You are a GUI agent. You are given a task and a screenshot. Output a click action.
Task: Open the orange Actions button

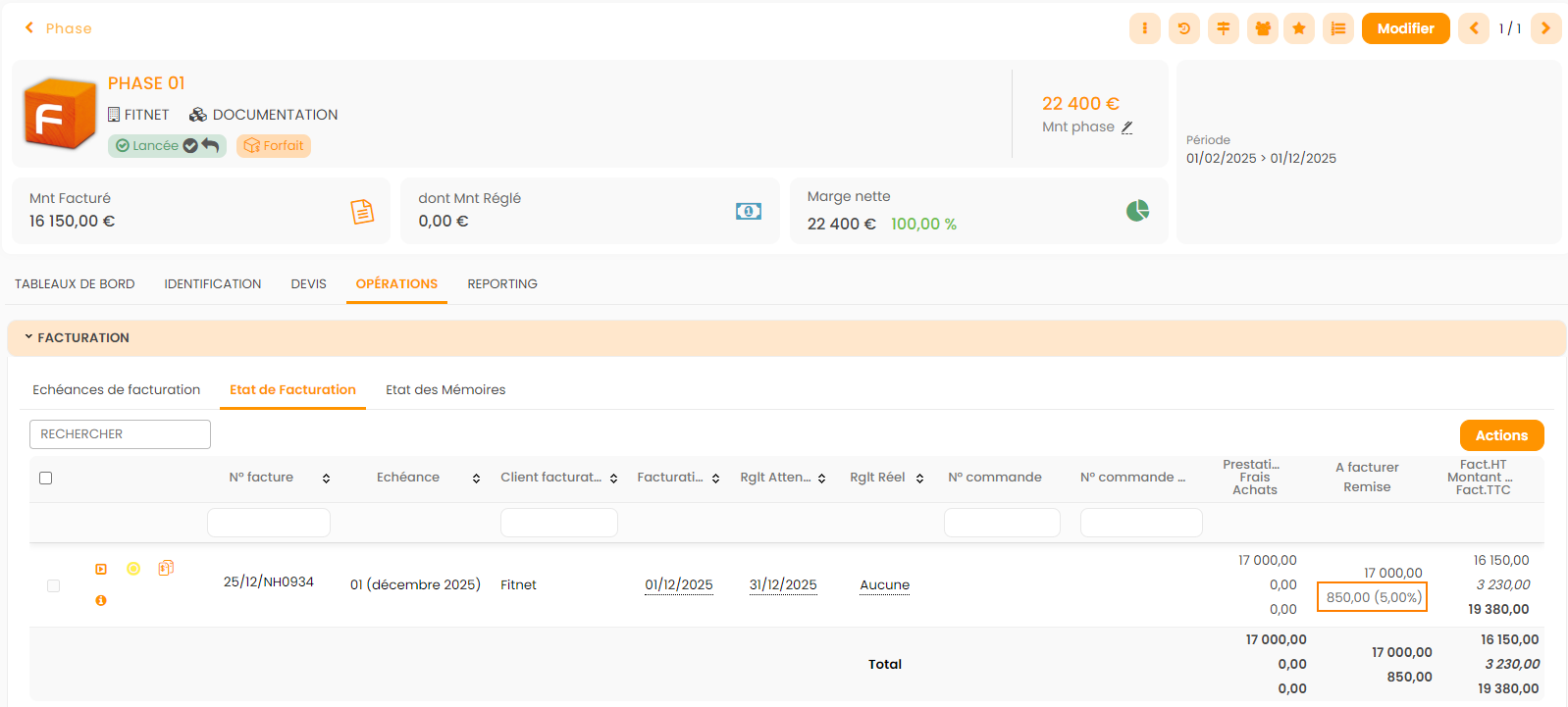(x=1501, y=435)
